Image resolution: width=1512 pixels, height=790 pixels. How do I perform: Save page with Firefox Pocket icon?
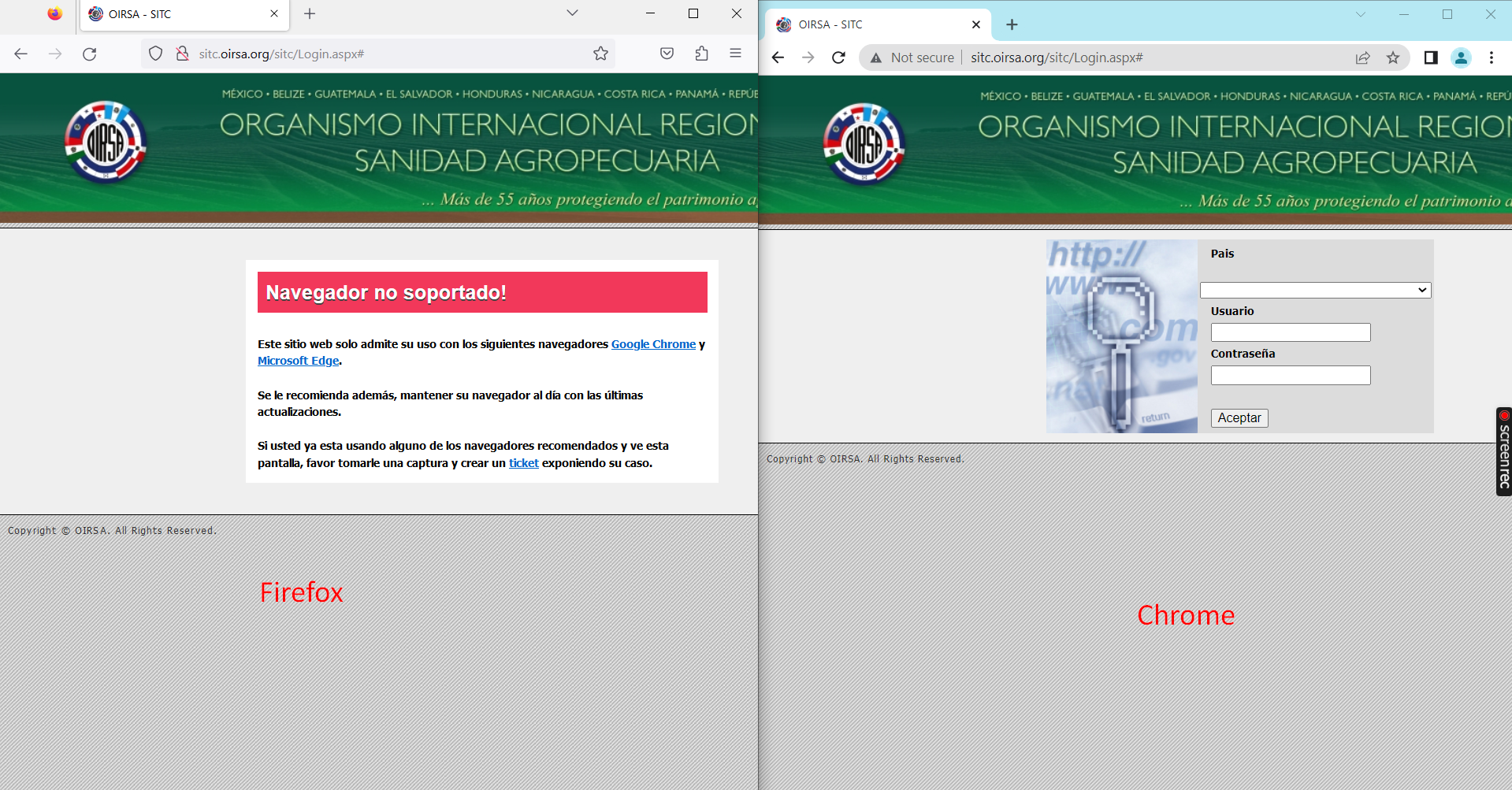pos(667,53)
